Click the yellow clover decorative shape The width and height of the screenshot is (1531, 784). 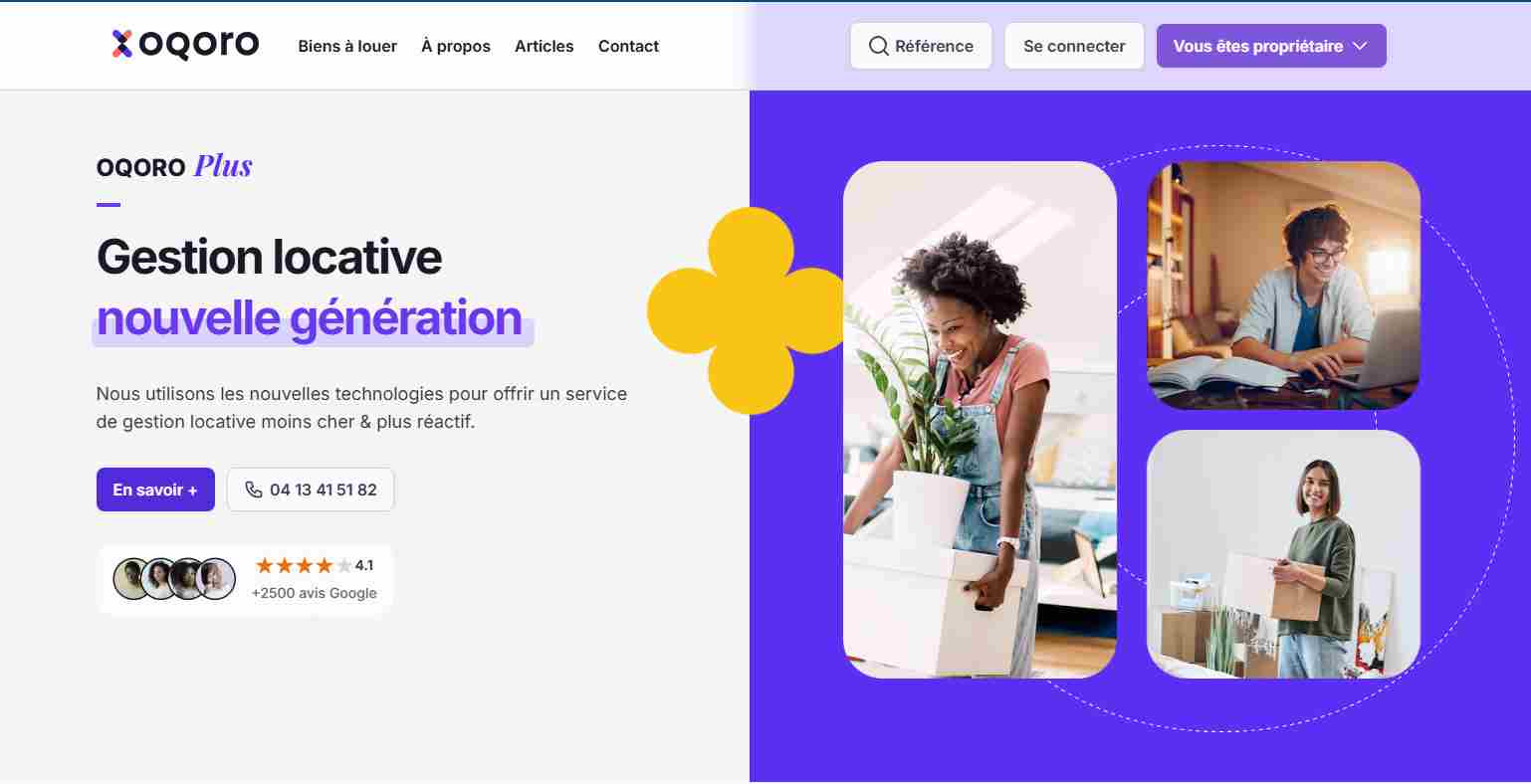pyautogui.click(x=749, y=310)
